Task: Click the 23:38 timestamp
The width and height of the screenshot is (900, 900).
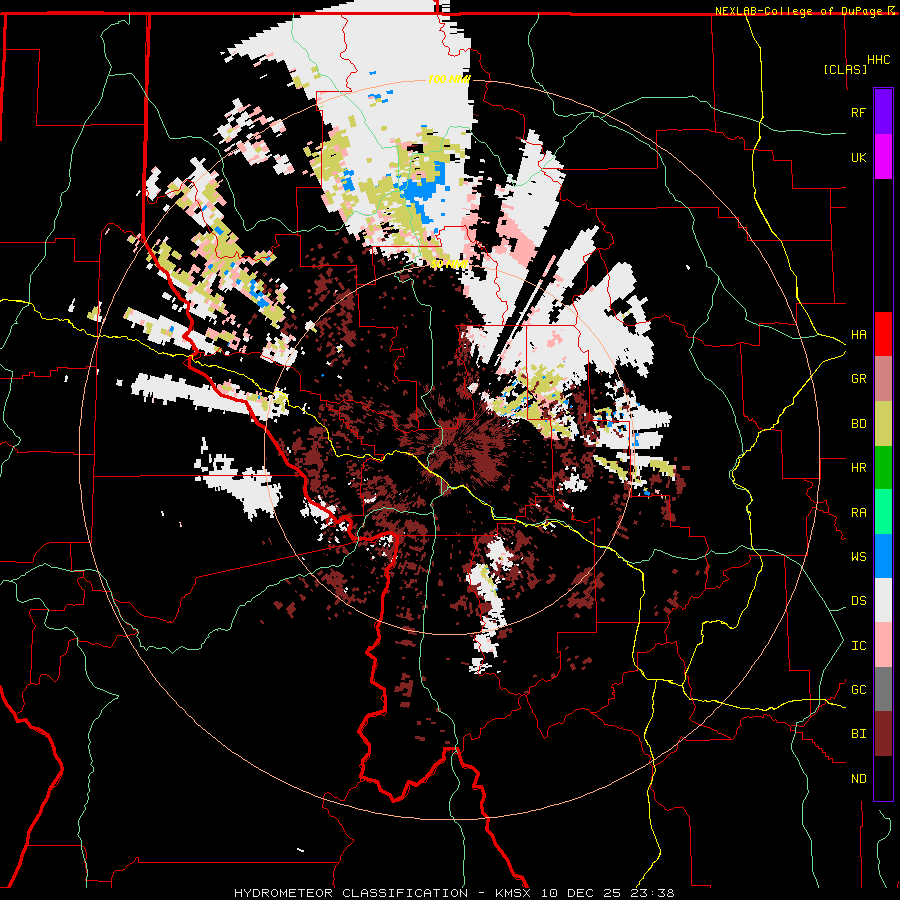Action: point(652,893)
